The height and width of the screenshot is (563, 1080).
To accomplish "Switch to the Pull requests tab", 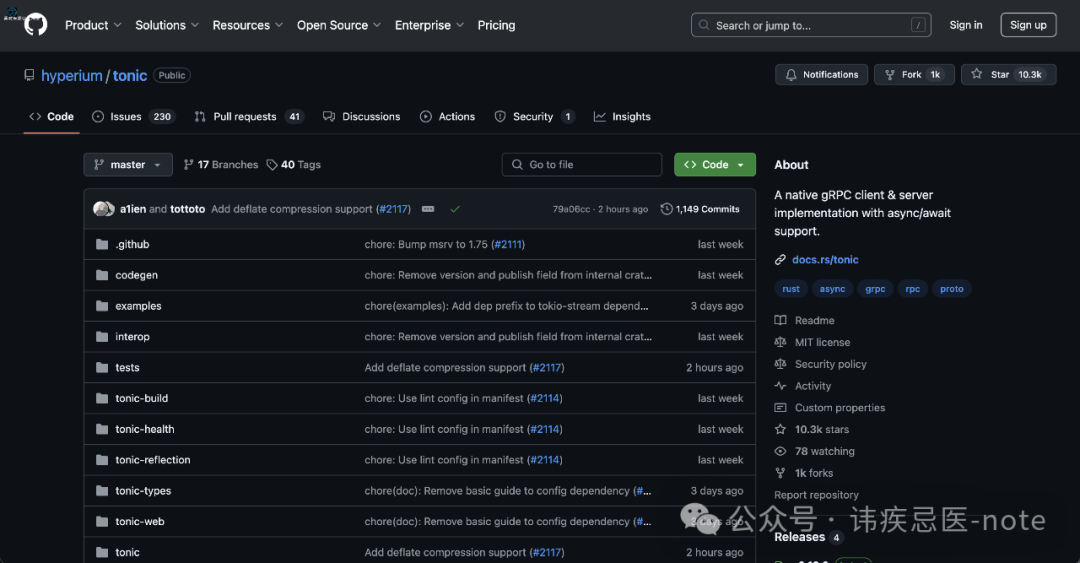I will pyautogui.click(x=249, y=116).
